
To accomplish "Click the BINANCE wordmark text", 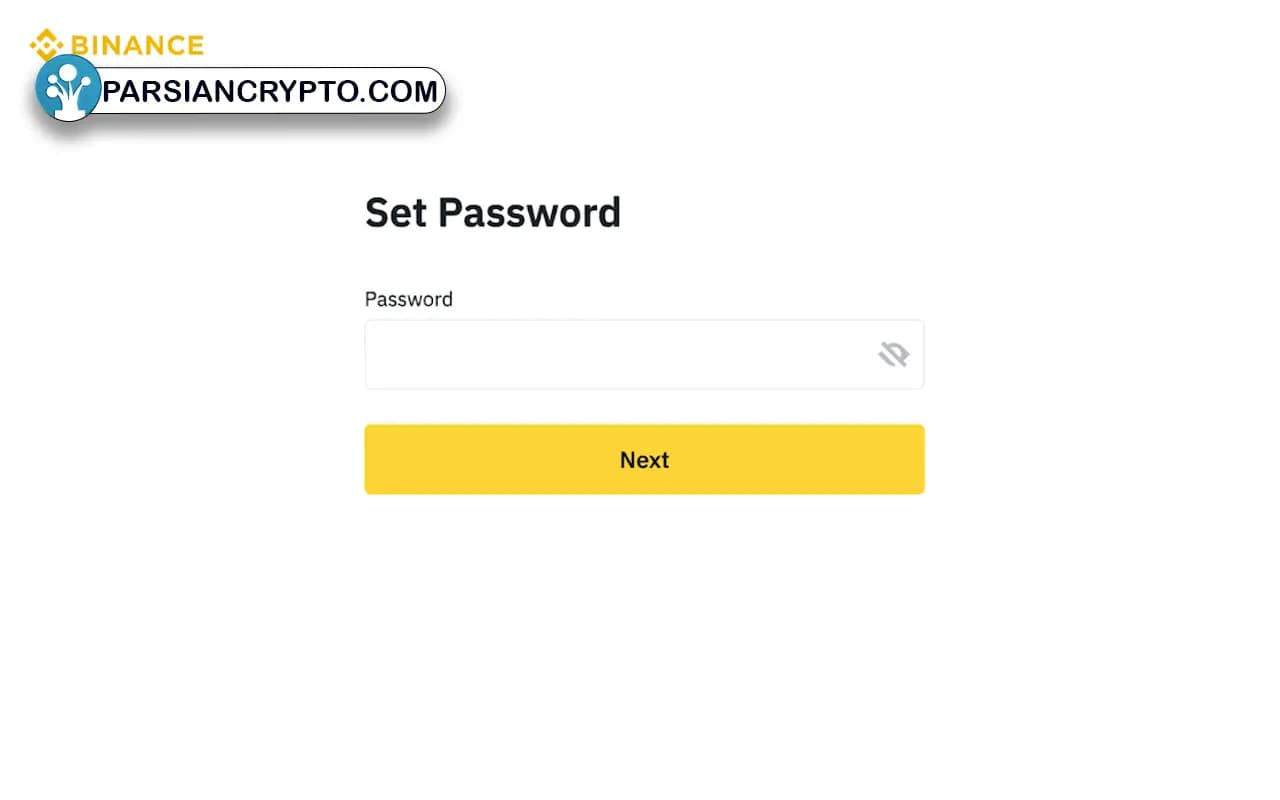I will click(x=137, y=45).
